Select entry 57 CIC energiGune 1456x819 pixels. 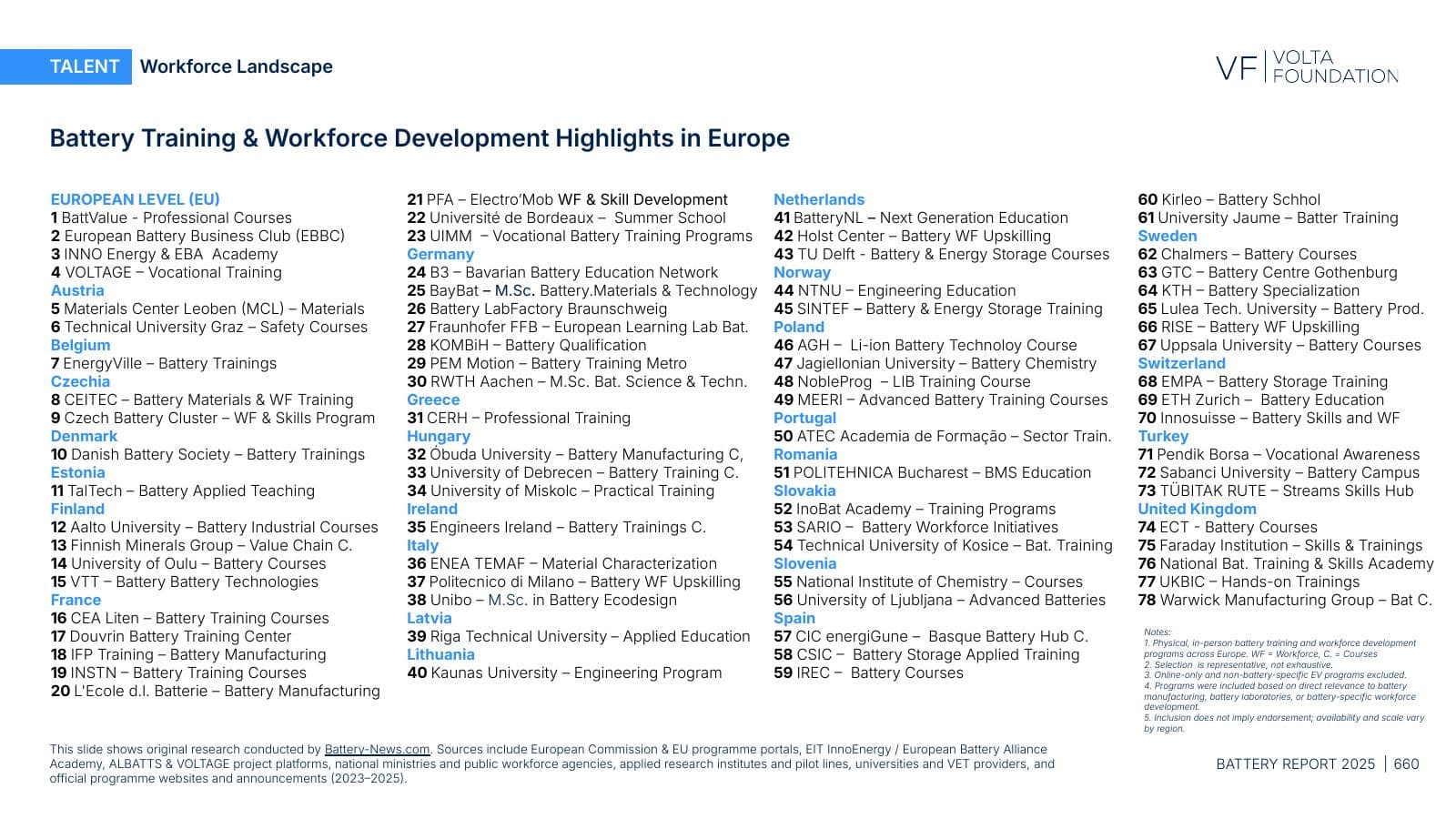[x=931, y=636]
